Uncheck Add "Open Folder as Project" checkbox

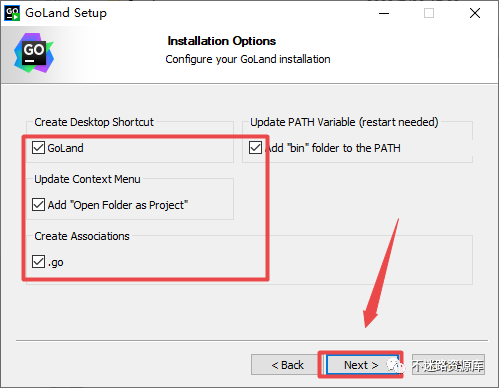pos(38,205)
